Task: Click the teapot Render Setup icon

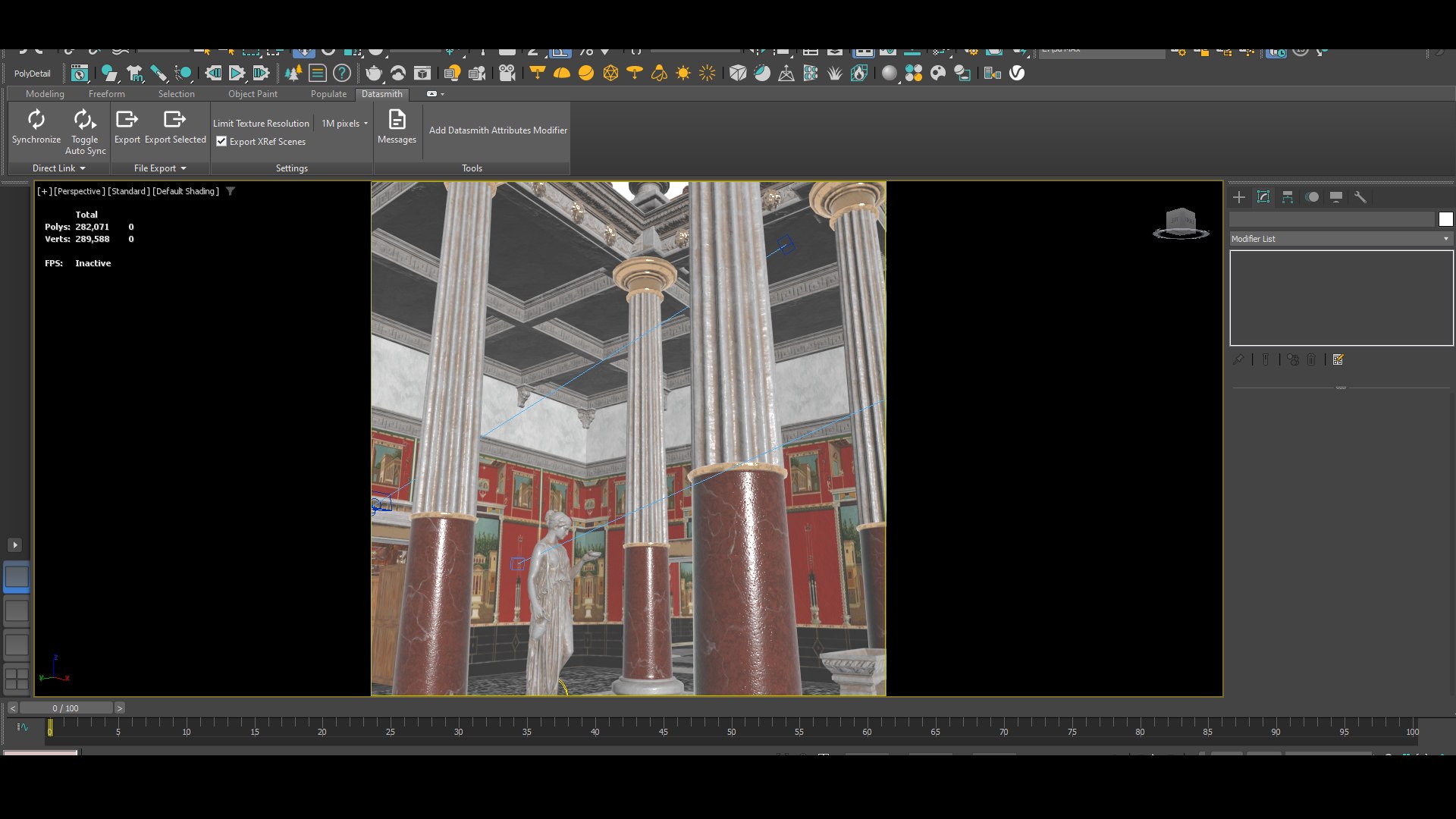Action: coord(374,73)
